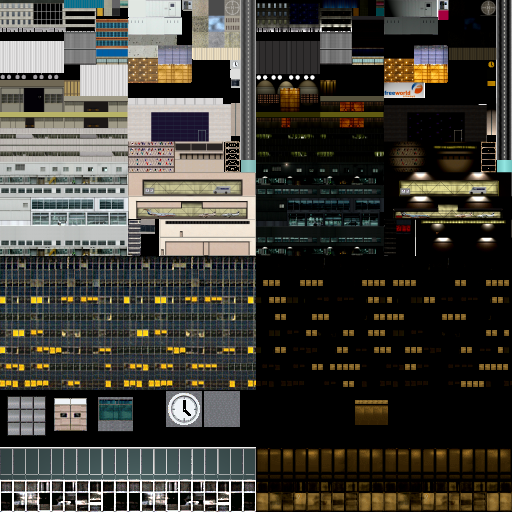
Task: Click the three-by-three metal panel grid tile
Action: [26, 416]
